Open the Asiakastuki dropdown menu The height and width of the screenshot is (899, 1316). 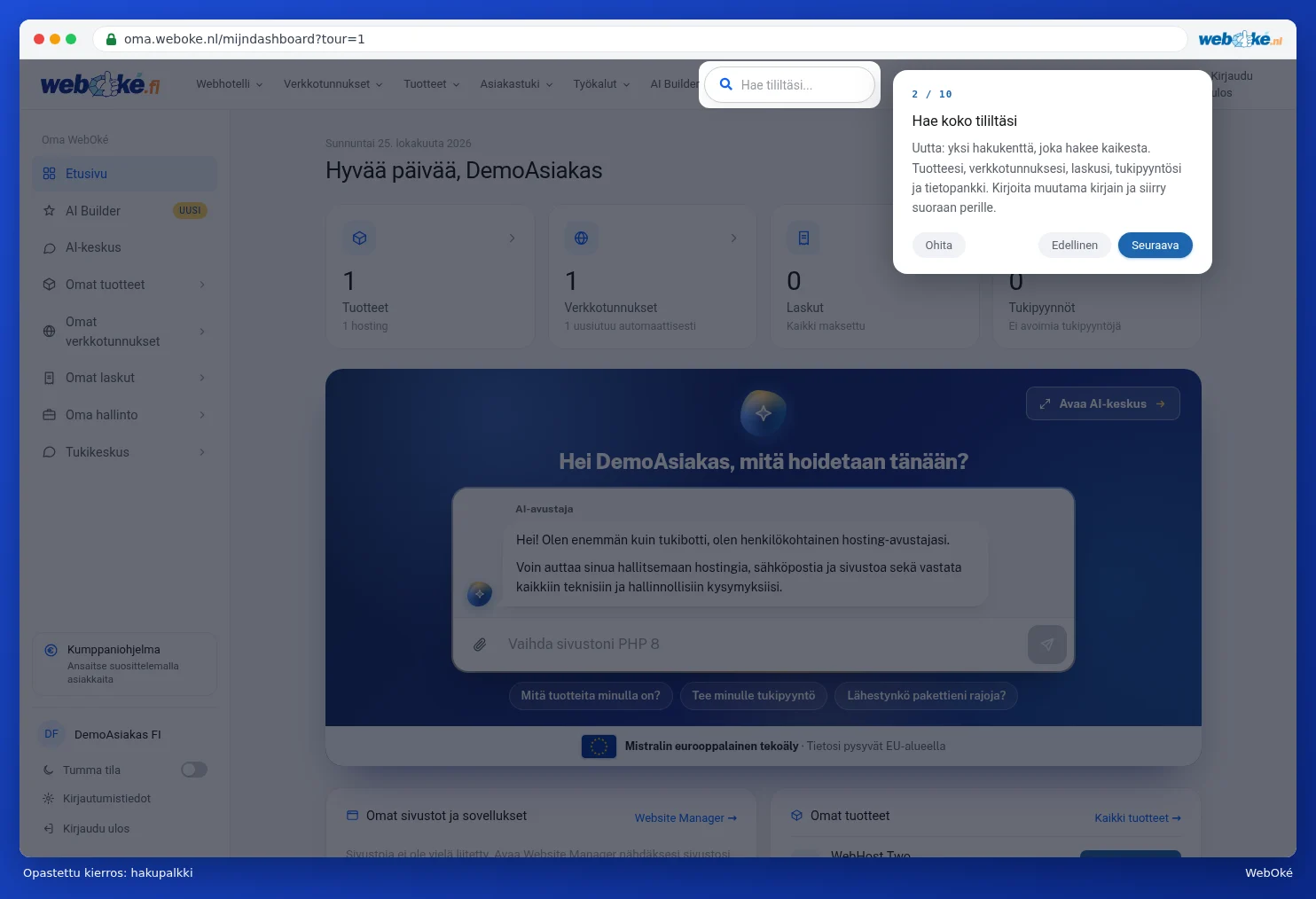click(x=516, y=84)
